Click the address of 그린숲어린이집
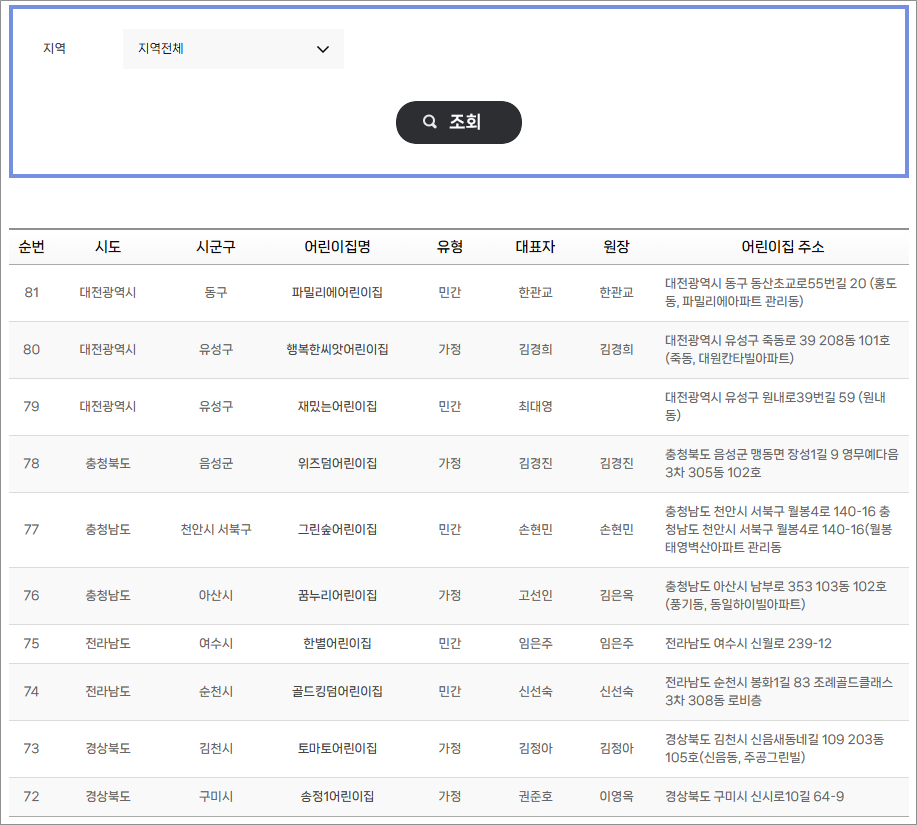This screenshot has width=917, height=825. 781,528
